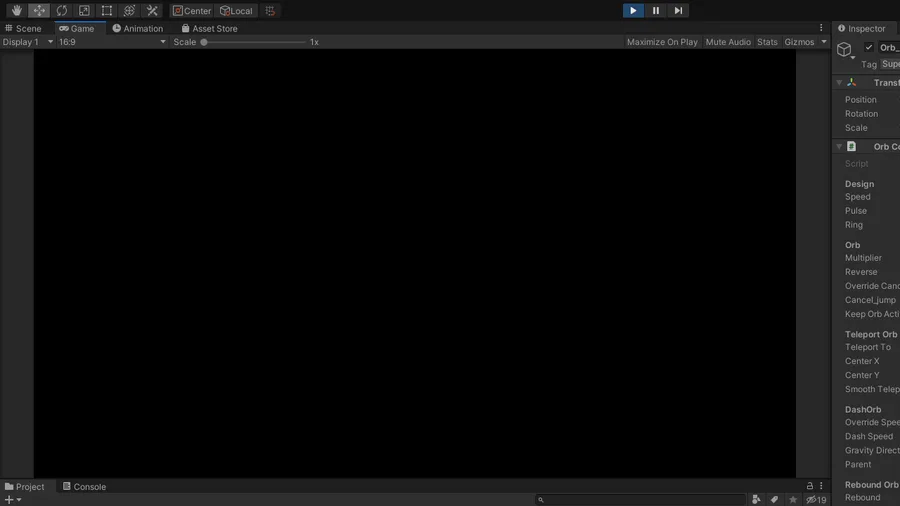Click the Rotation label
This screenshot has width=900, height=506.
pyautogui.click(x=861, y=114)
